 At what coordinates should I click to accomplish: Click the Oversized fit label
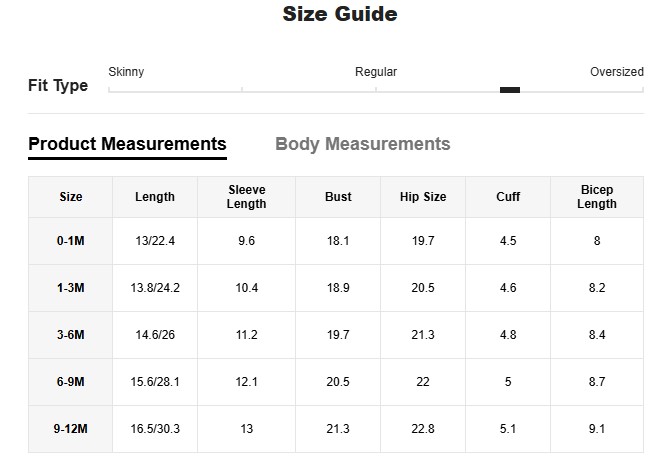(x=616, y=72)
